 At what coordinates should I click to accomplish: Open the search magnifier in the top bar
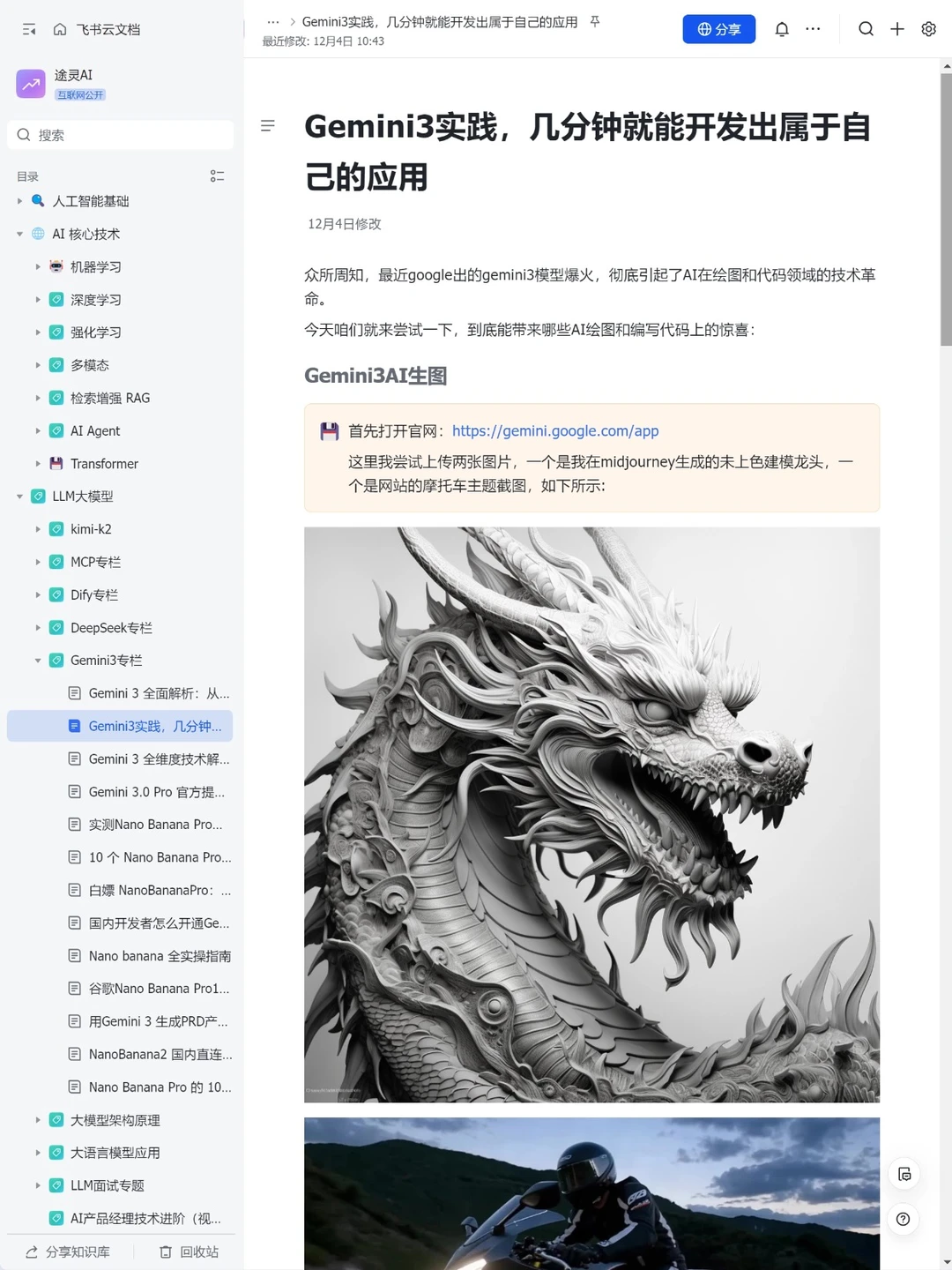866,29
